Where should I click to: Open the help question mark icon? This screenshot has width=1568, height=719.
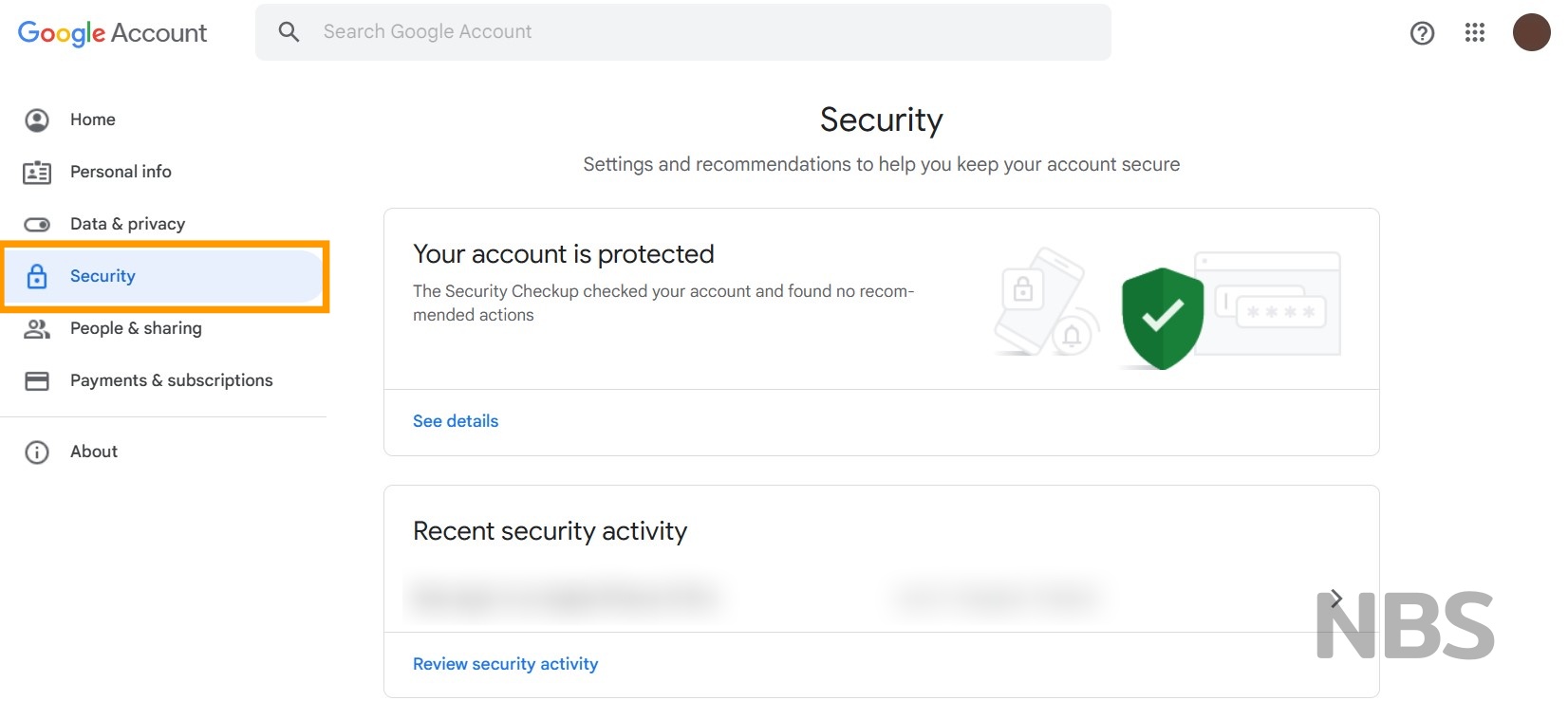pyautogui.click(x=1422, y=33)
